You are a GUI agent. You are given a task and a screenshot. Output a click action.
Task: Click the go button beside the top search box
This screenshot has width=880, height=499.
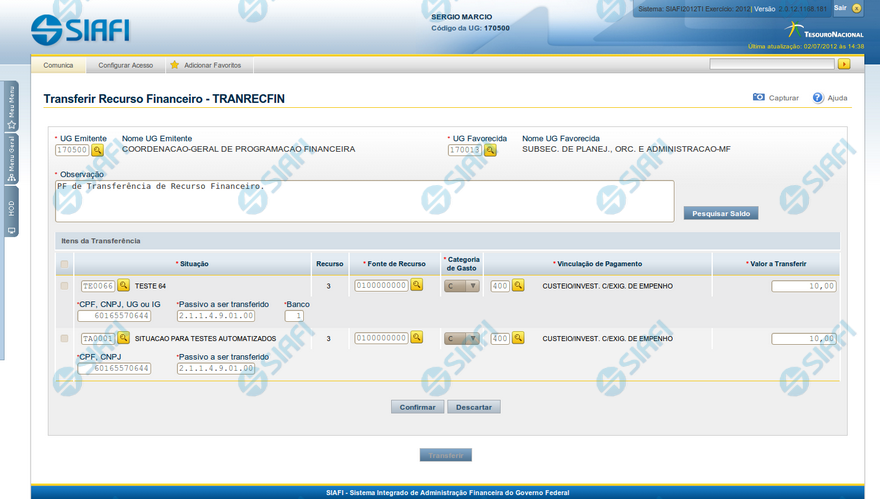pyautogui.click(x=844, y=64)
